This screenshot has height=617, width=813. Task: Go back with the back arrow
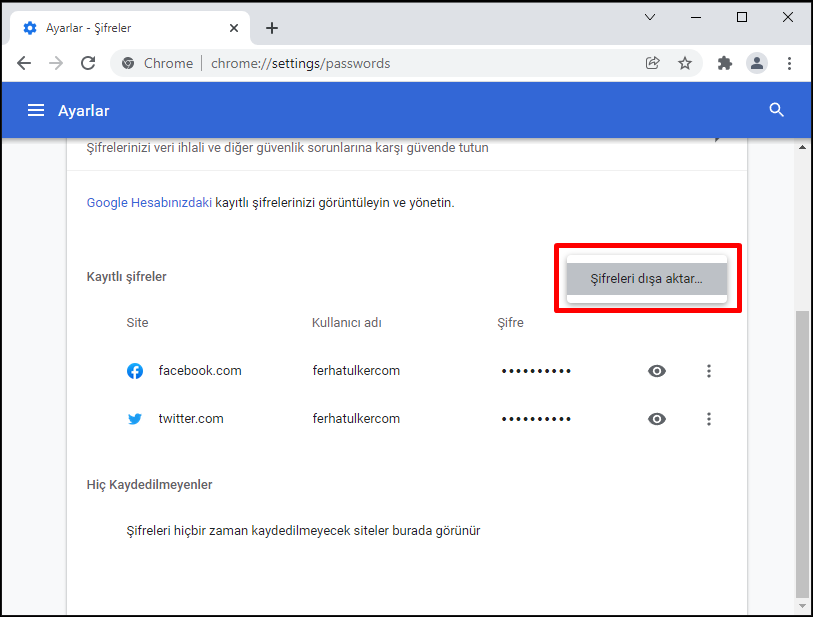pyautogui.click(x=24, y=63)
